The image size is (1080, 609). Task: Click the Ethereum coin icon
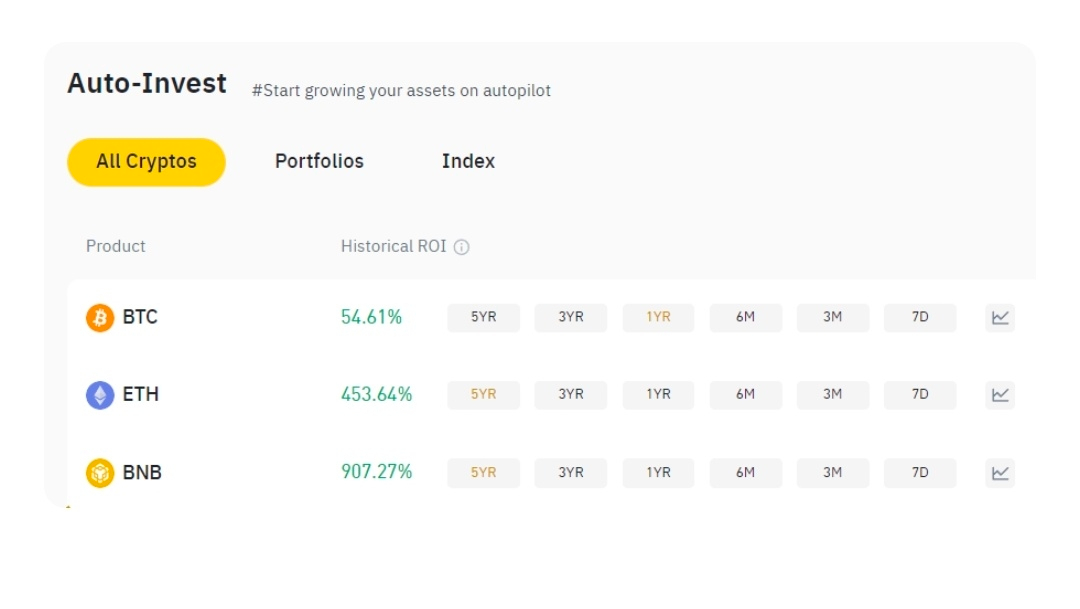tap(100, 395)
